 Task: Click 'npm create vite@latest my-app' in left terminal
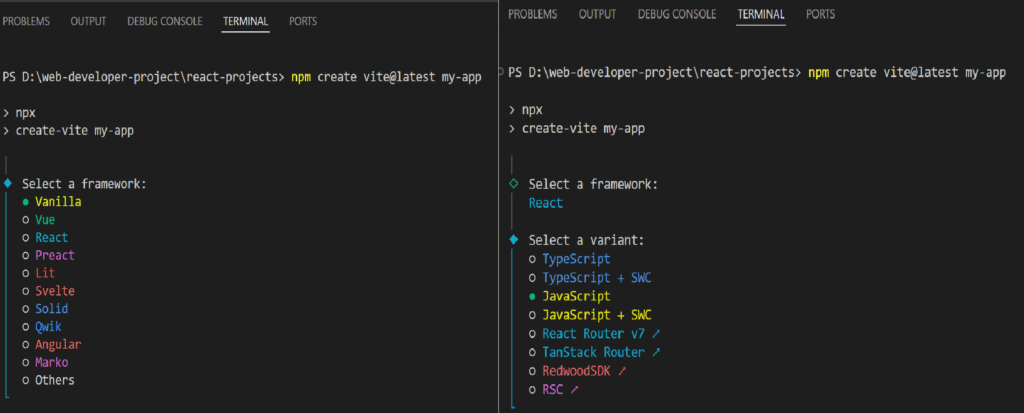point(386,78)
